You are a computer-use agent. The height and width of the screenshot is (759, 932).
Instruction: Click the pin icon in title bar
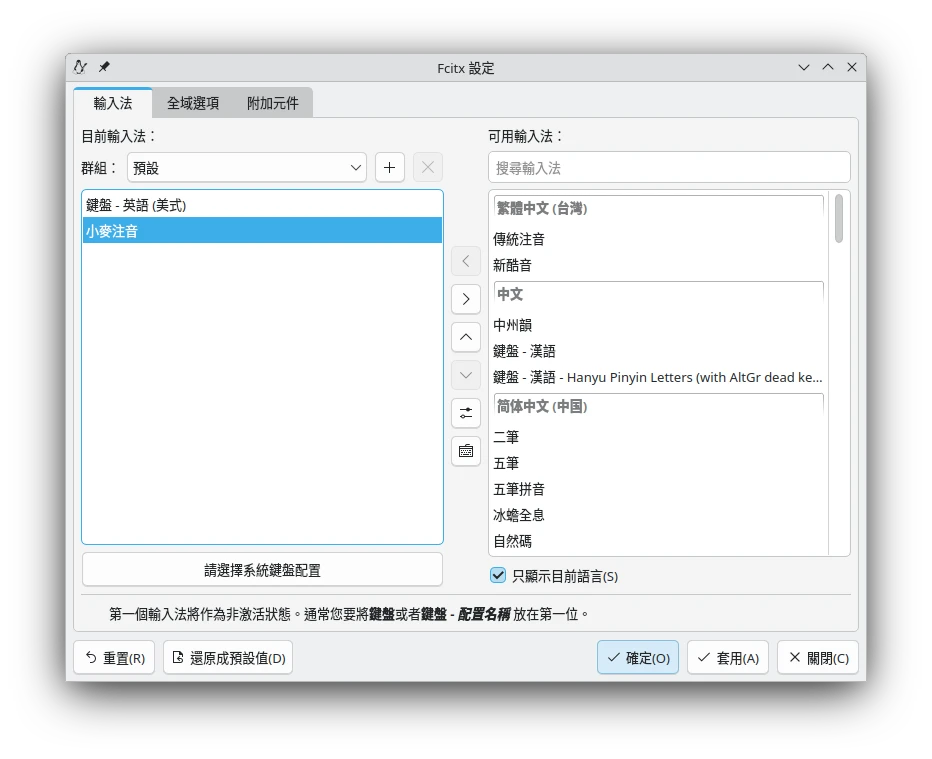pyautogui.click(x=104, y=67)
